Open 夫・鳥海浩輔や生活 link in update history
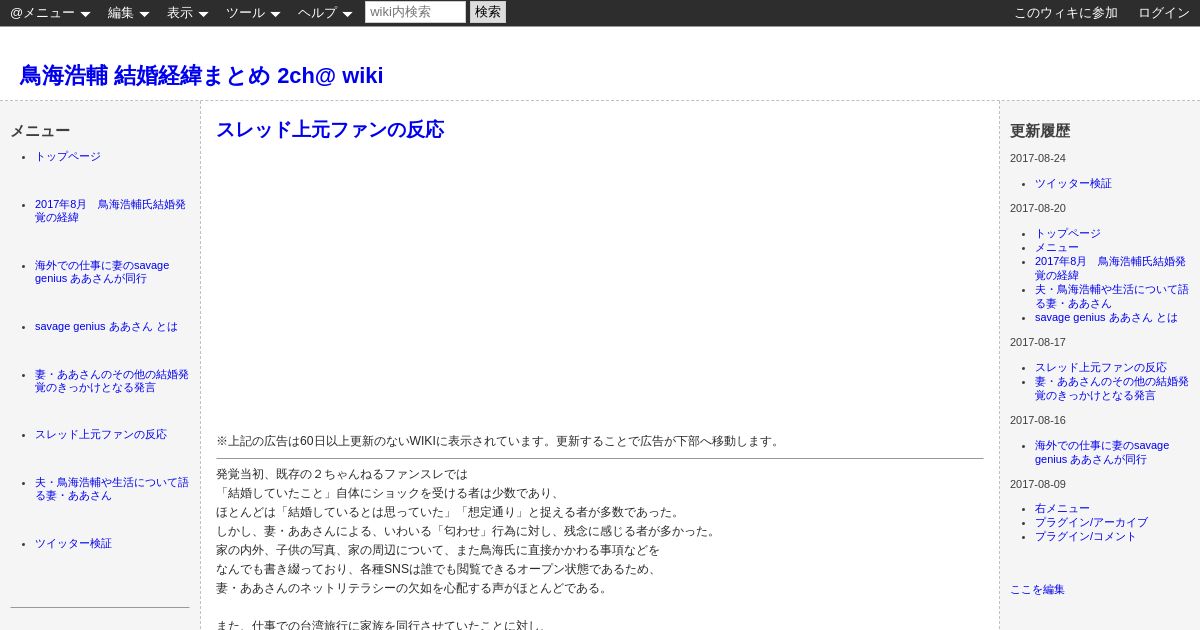The height and width of the screenshot is (630, 1200). (1112, 296)
